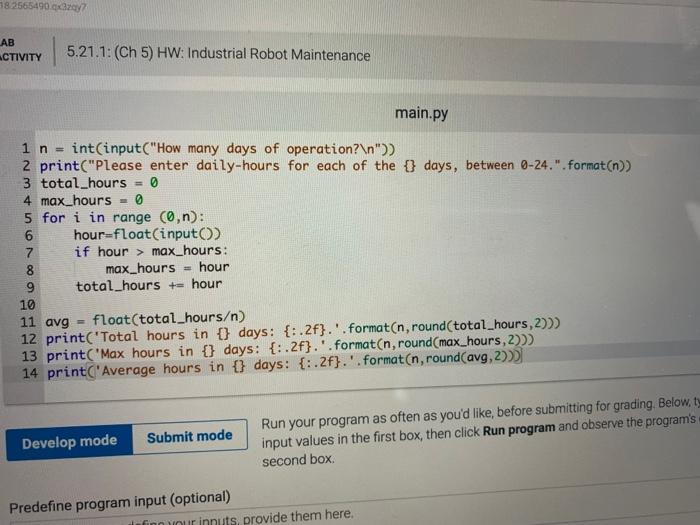Click the 'LAB ACTIVITY' label

(x=21, y=50)
